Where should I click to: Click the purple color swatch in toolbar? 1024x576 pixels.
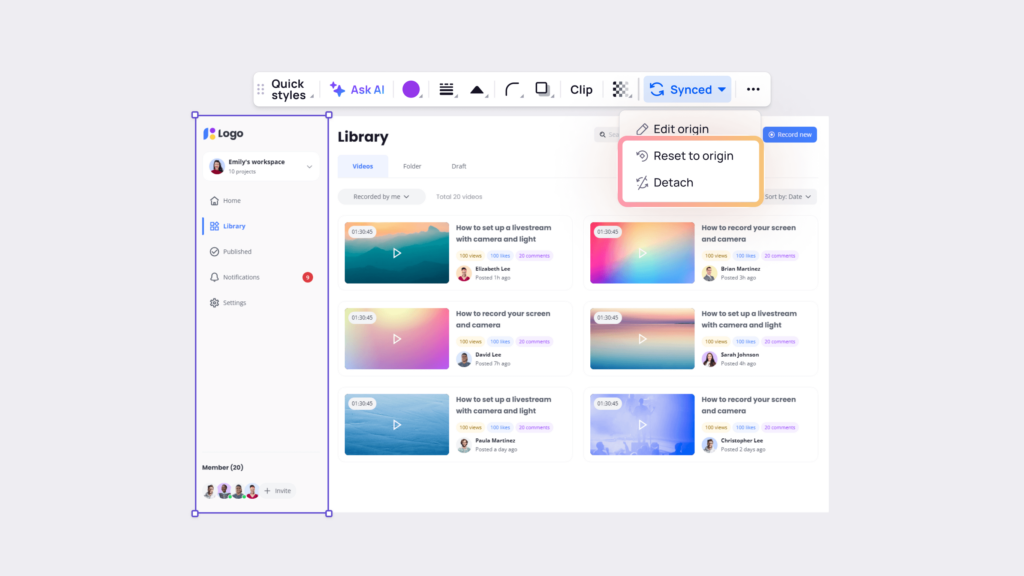point(411,89)
